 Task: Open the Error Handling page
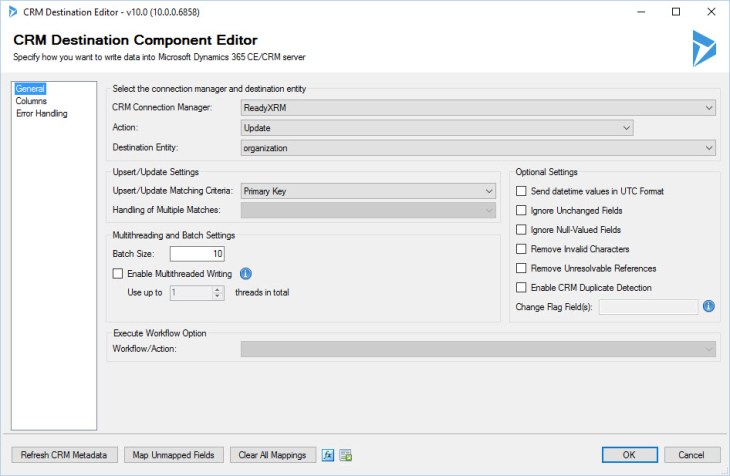point(41,113)
